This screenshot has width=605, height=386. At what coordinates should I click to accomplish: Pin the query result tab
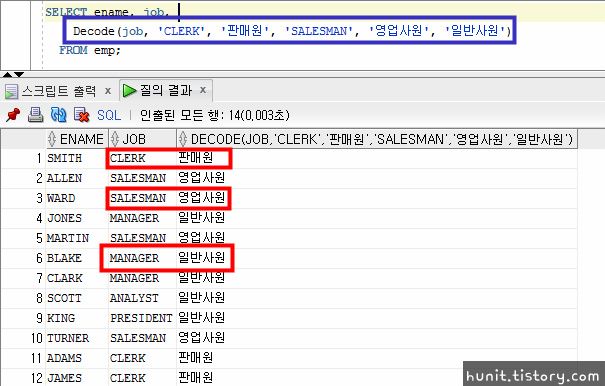coord(13,115)
